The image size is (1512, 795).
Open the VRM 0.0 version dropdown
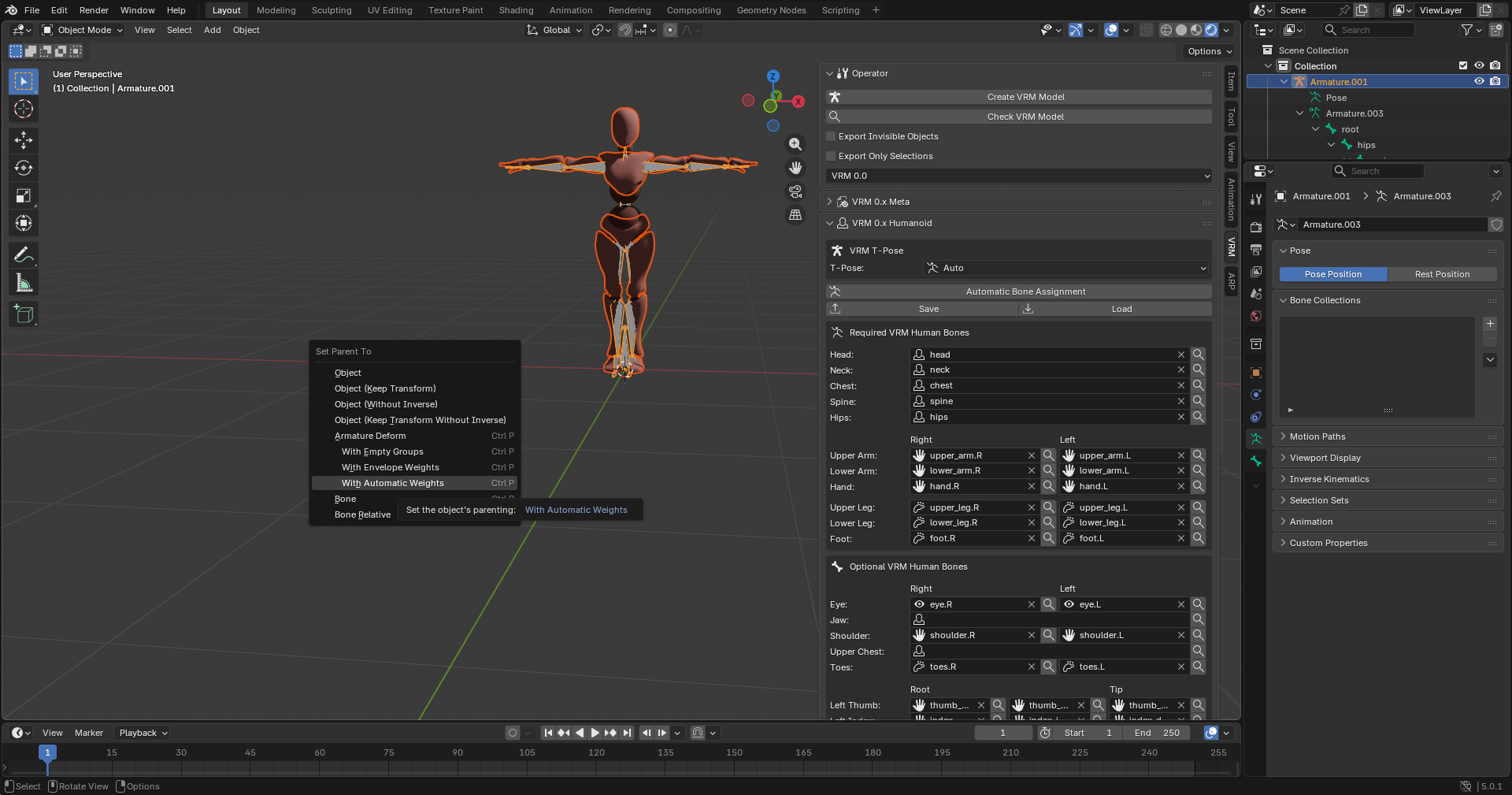1019,176
